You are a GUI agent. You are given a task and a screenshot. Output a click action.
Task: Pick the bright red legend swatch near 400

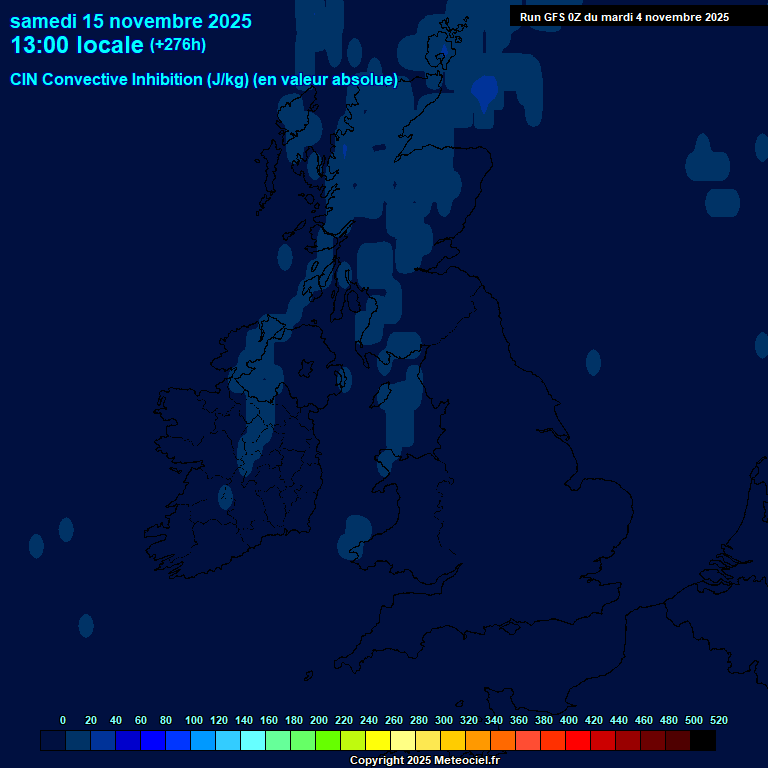[578, 741]
